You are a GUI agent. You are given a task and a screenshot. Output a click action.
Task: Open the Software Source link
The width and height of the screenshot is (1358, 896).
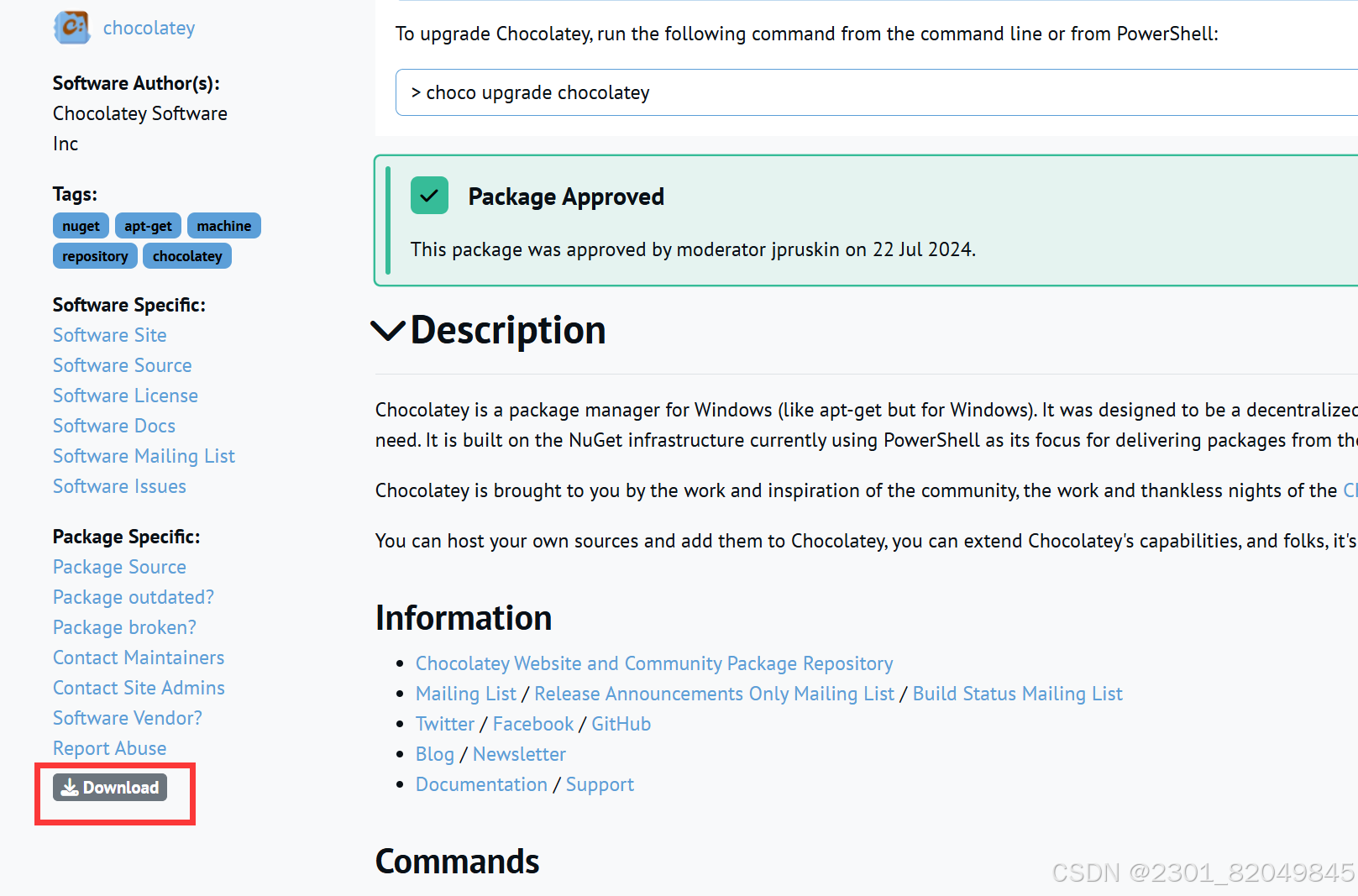click(123, 365)
